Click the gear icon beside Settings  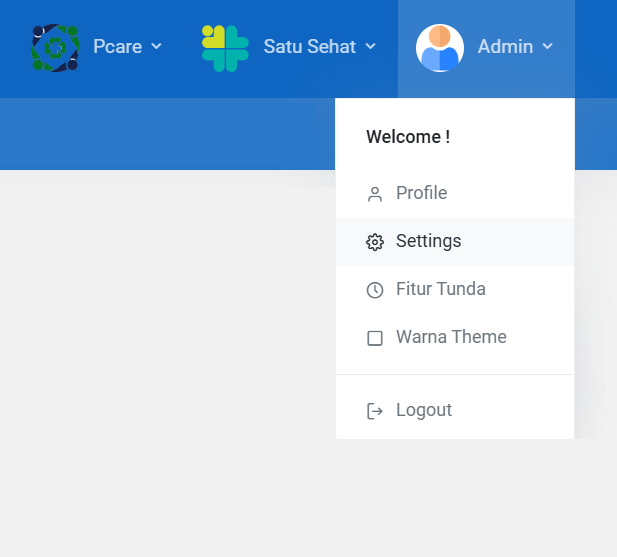[375, 242]
